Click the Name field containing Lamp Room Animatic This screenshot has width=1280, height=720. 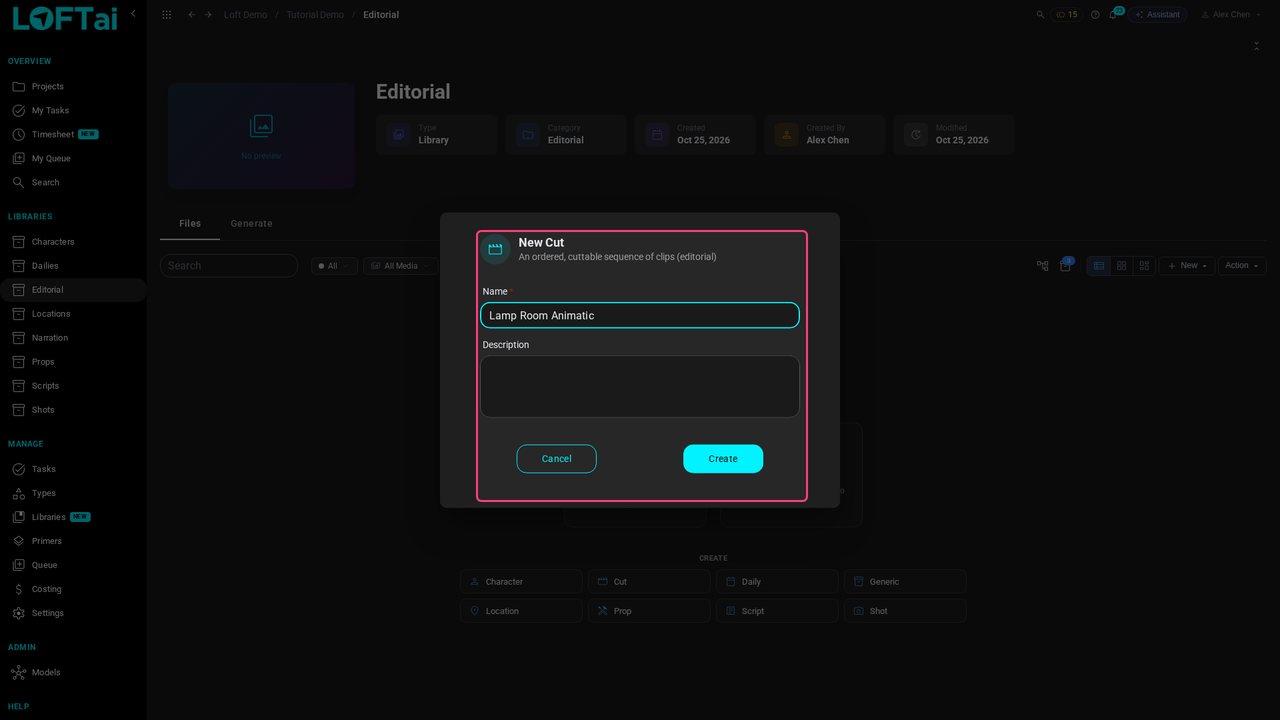(x=640, y=315)
